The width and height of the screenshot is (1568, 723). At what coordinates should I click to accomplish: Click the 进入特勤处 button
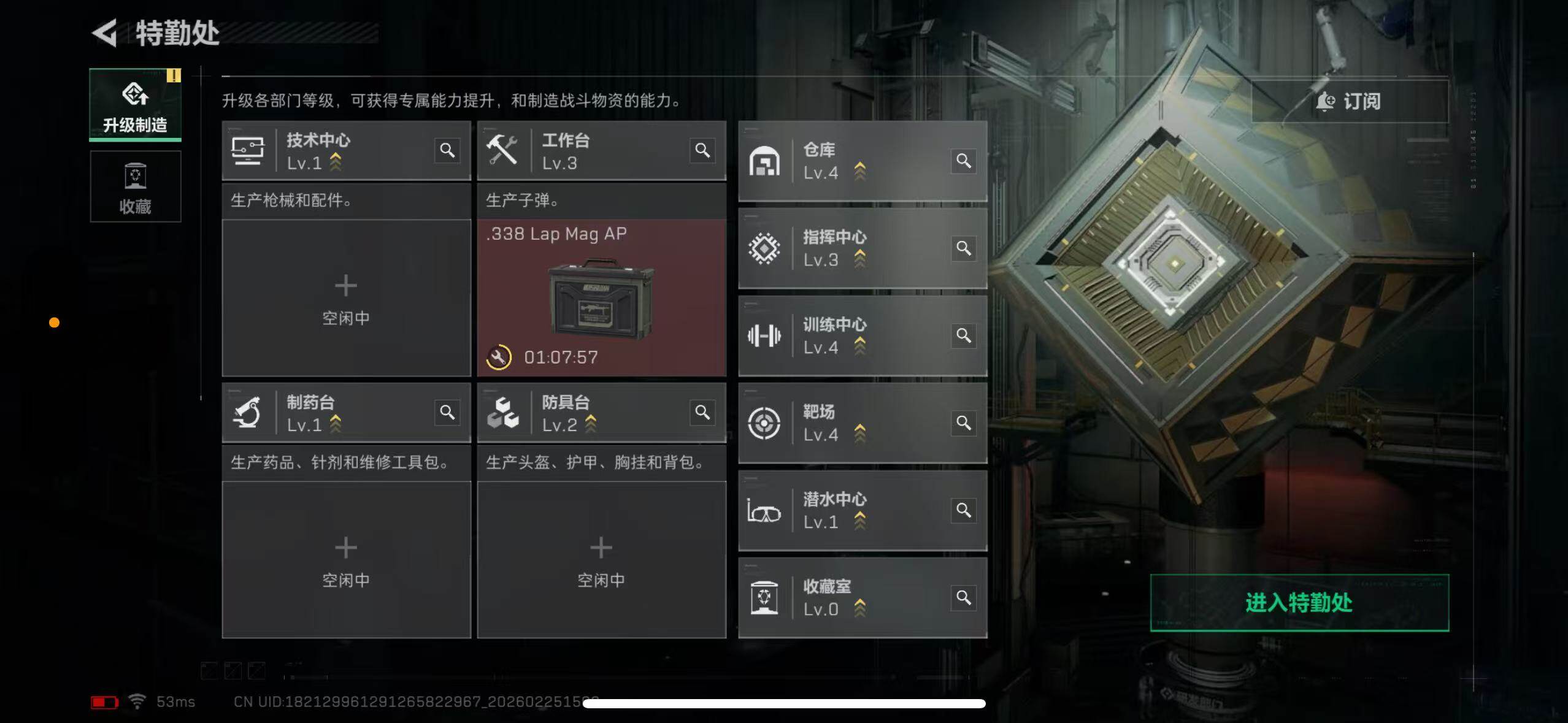click(x=1299, y=603)
